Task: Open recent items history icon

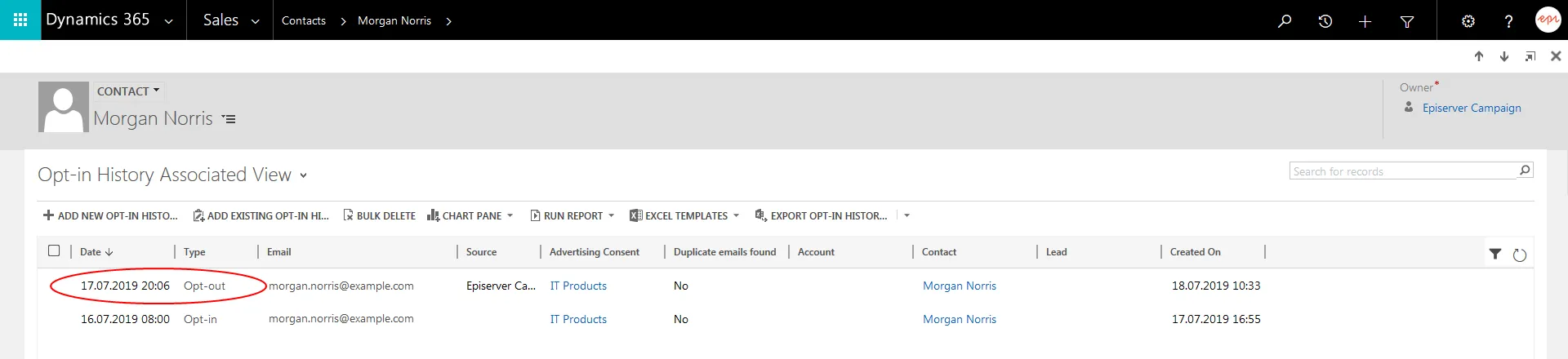Action: coord(1325,20)
